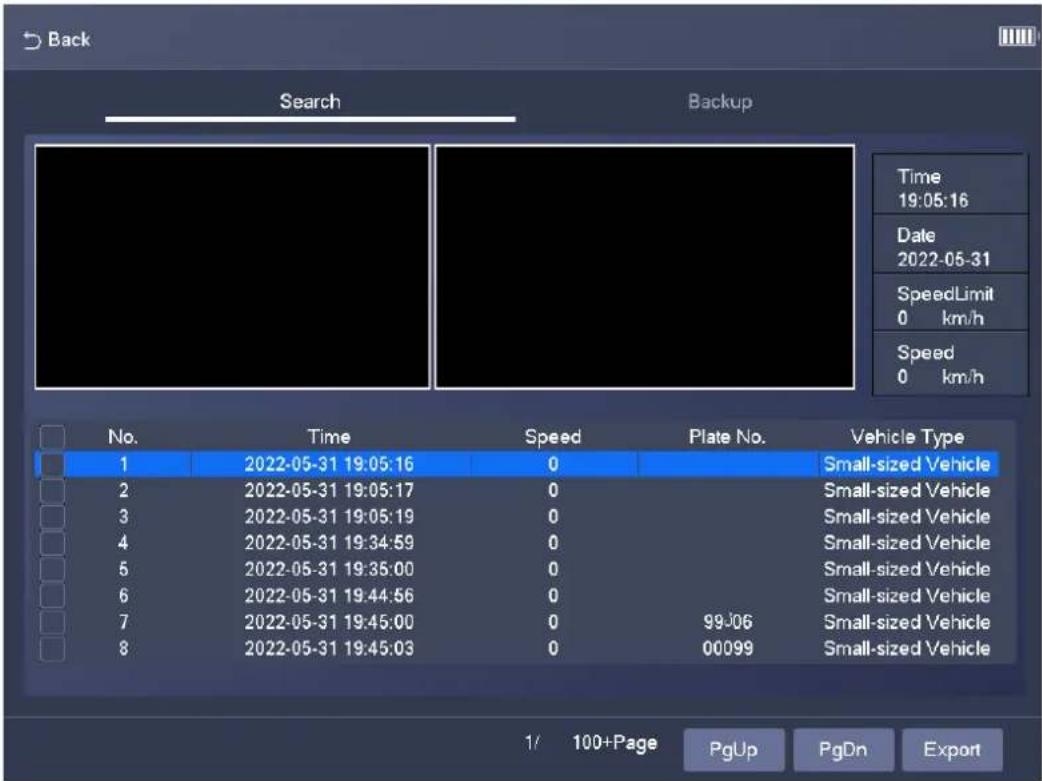Click the No. column header
This screenshot has height=781, width=1042.
point(123,437)
